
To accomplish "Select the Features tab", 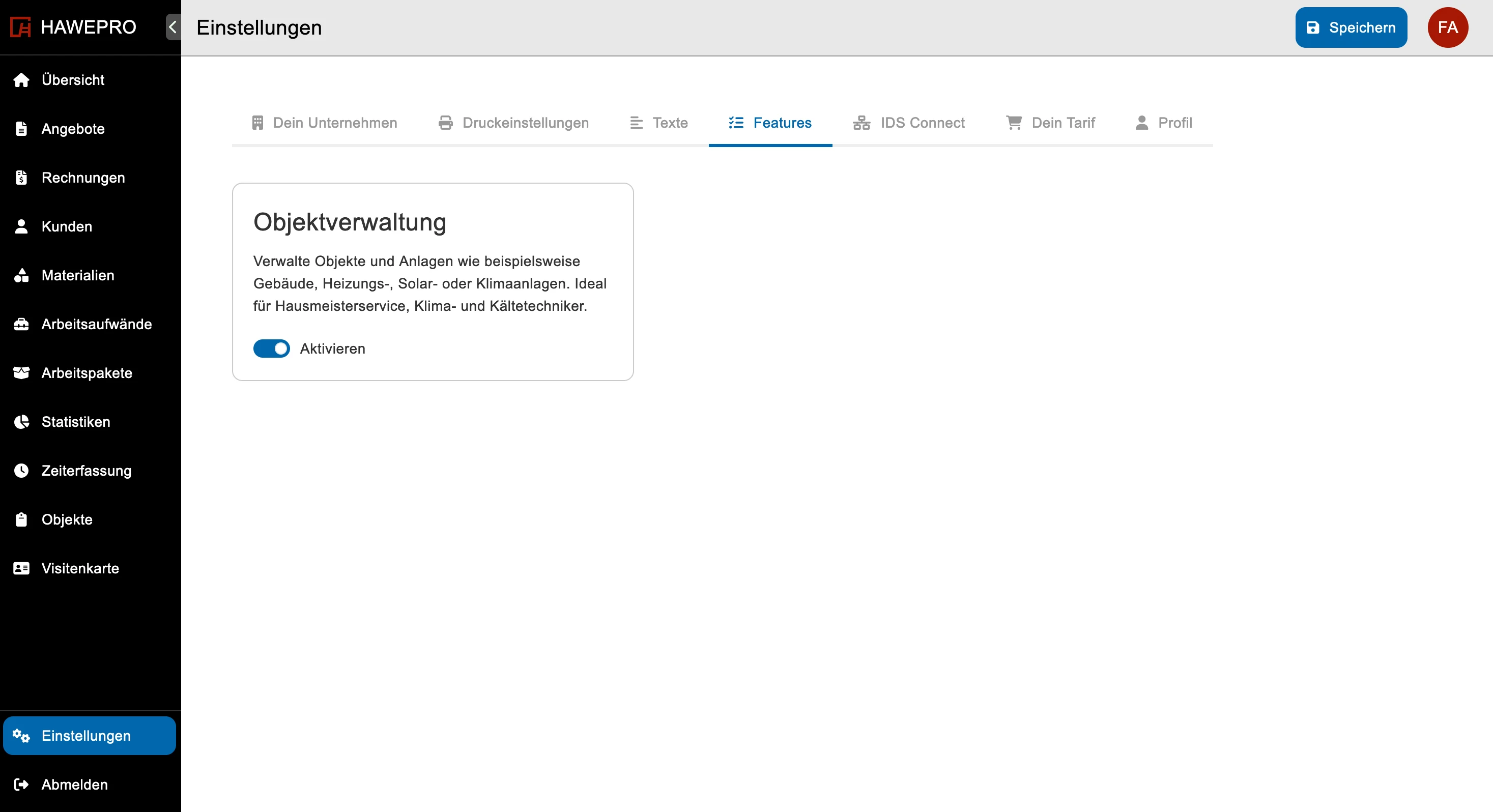I will coord(770,123).
